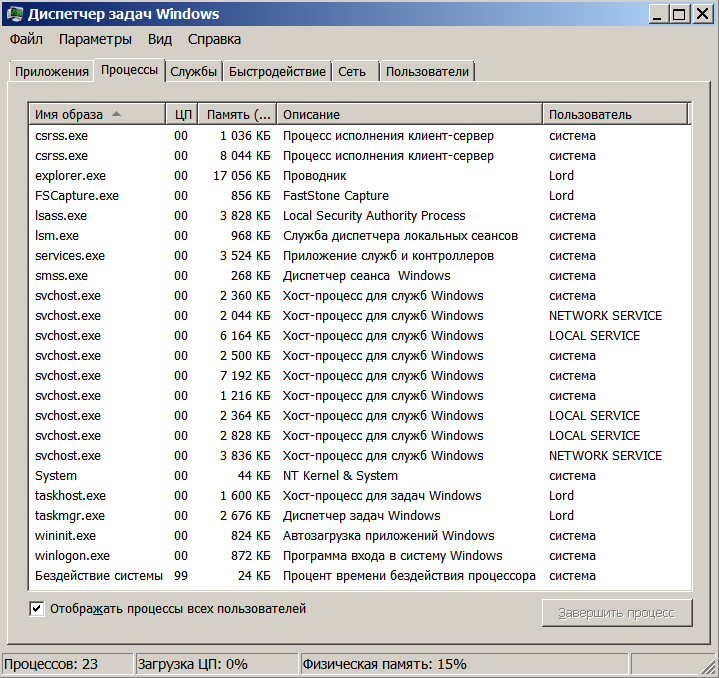Image resolution: width=719 pixels, height=678 pixels.
Task: Select the wininit.exe process row
Action: [x=360, y=536]
